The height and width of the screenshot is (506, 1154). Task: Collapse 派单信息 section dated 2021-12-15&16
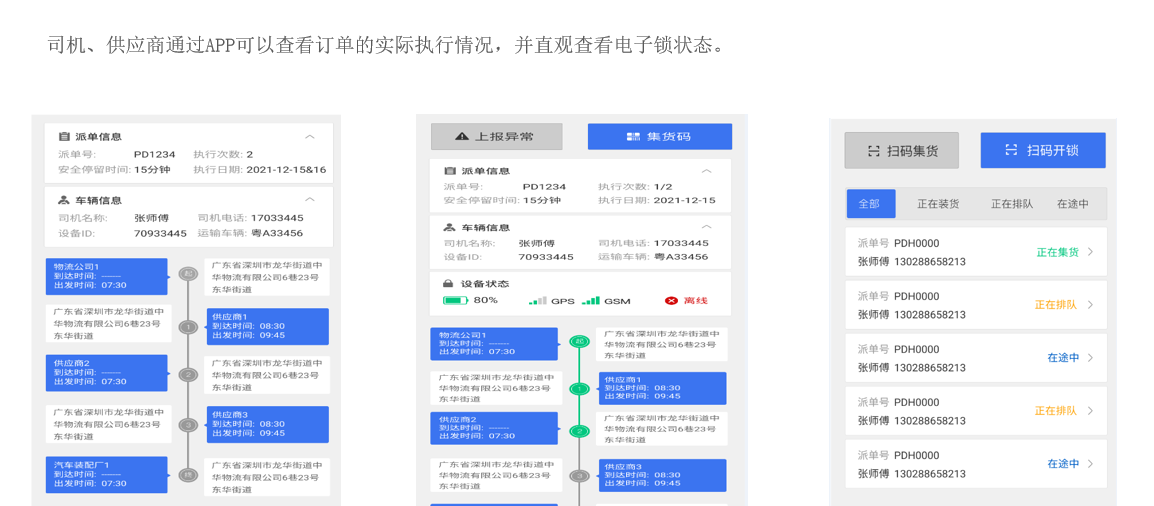click(310, 137)
